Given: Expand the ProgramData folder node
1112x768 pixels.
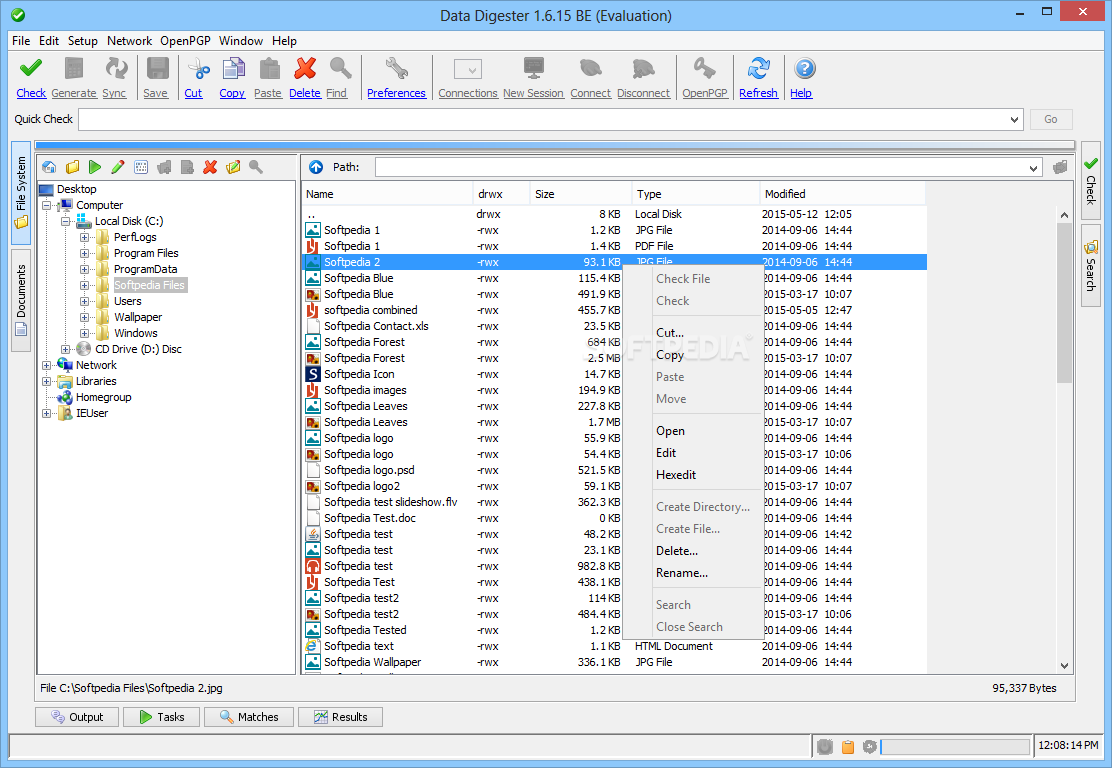Looking at the screenshot, I should pos(84,269).
